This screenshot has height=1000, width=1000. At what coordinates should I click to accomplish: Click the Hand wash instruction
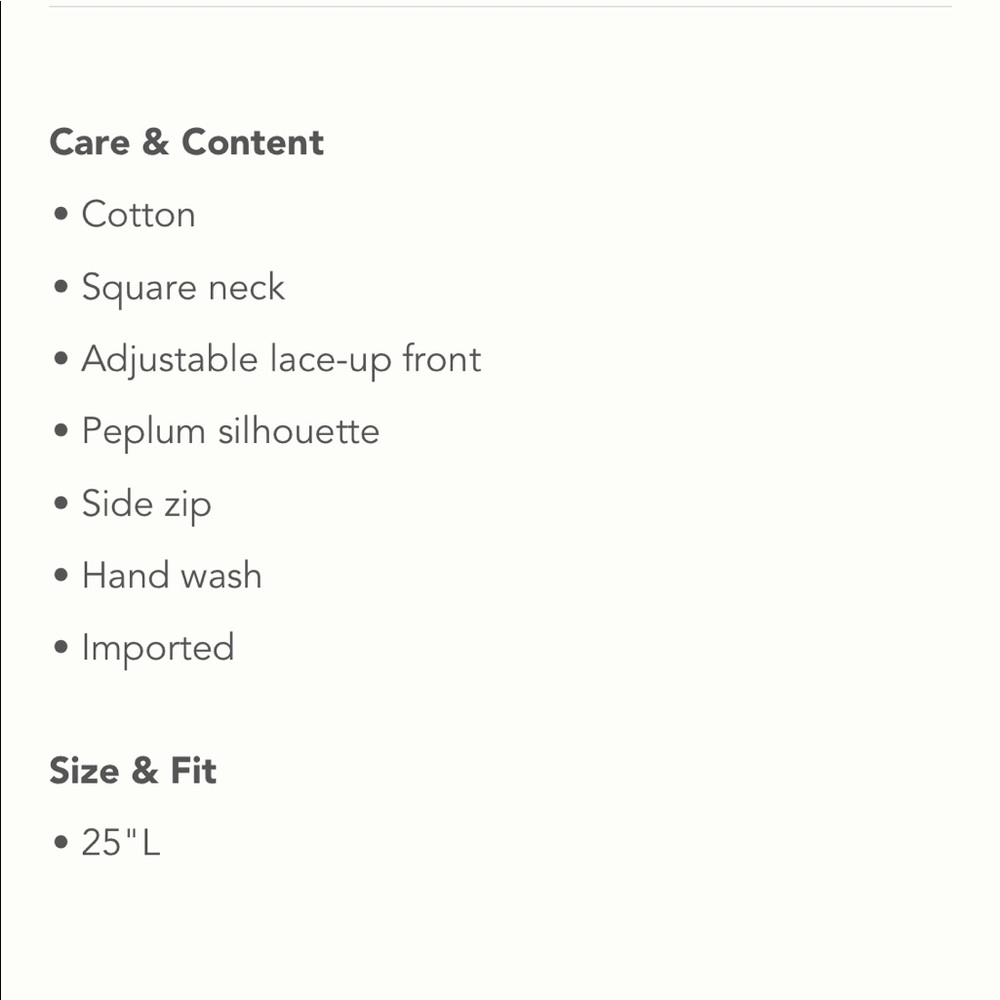pyautogui.click(x=172, y=576)
